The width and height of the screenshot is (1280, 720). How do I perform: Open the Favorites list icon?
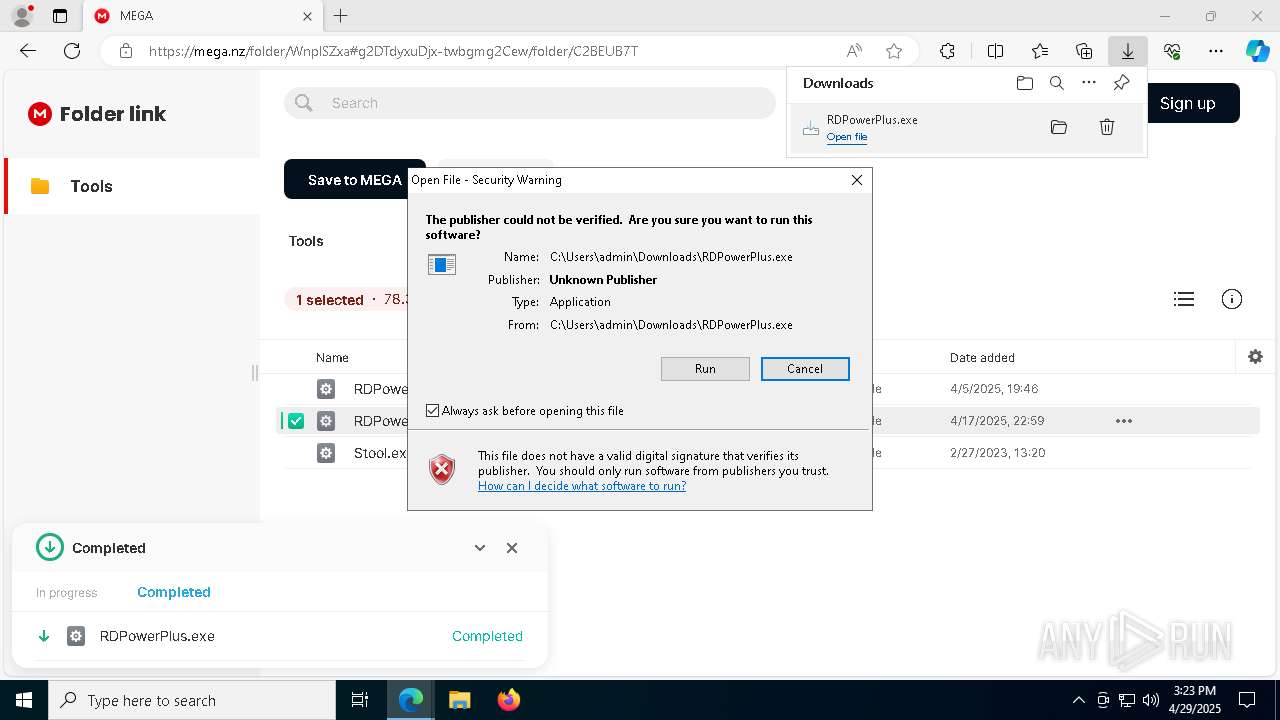1040,51
